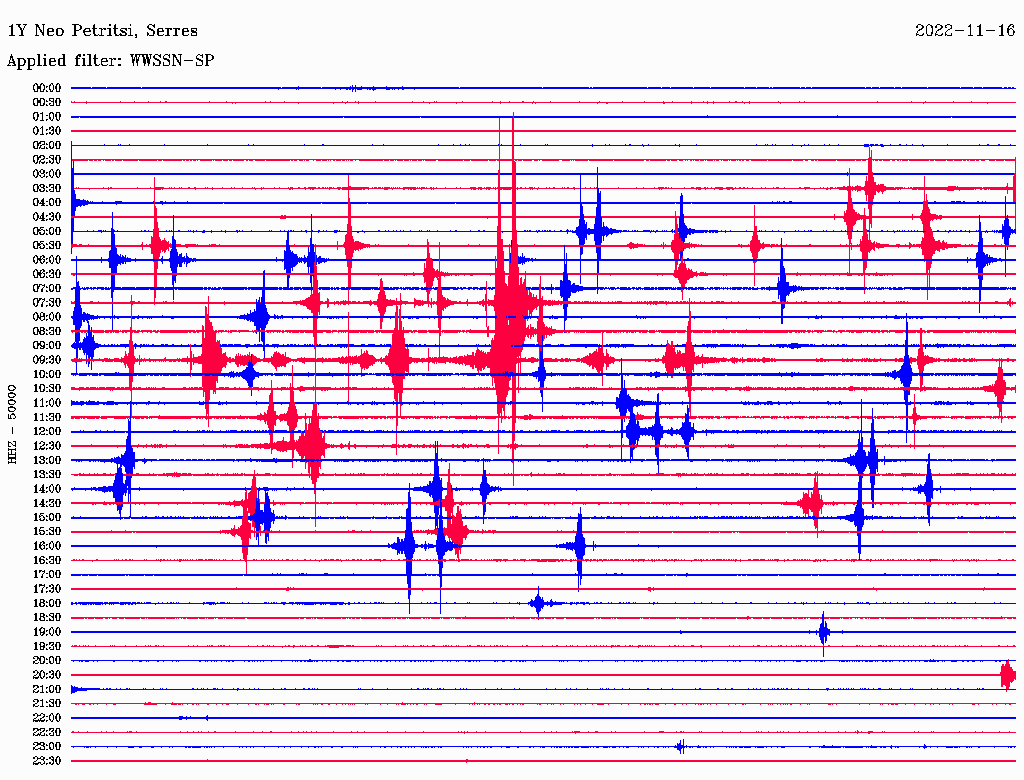1024x780 pixels.
Task: Select the 13:30 time label
Action: 46,474
